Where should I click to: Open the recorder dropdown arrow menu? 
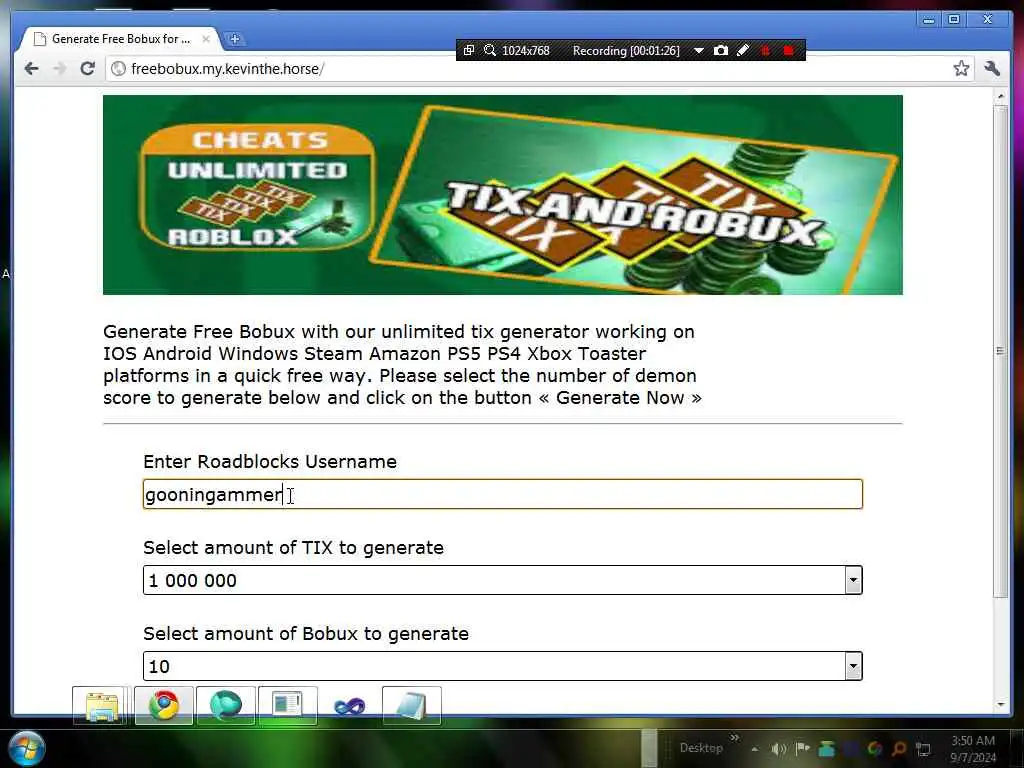click(x=698, y=50)
